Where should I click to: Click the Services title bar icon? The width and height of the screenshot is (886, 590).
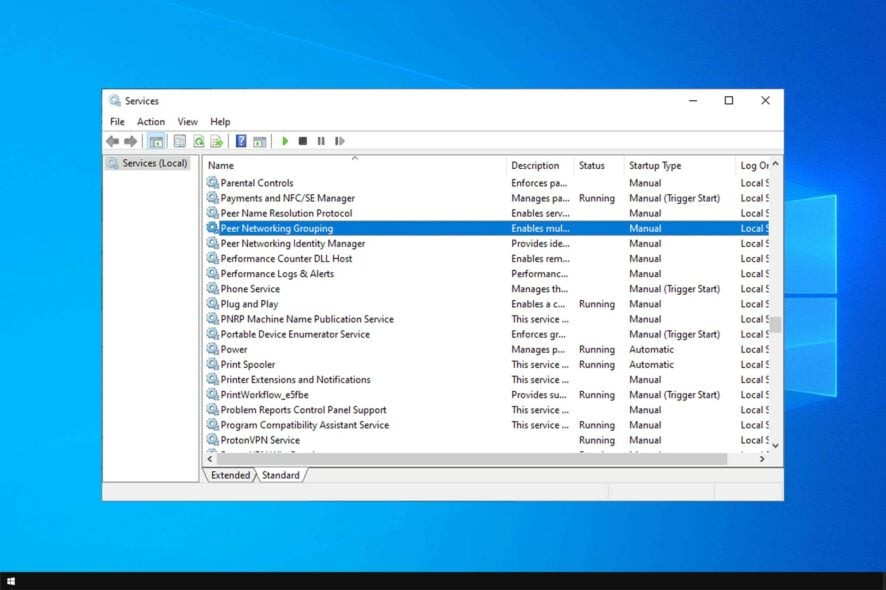tap(115, 101)
